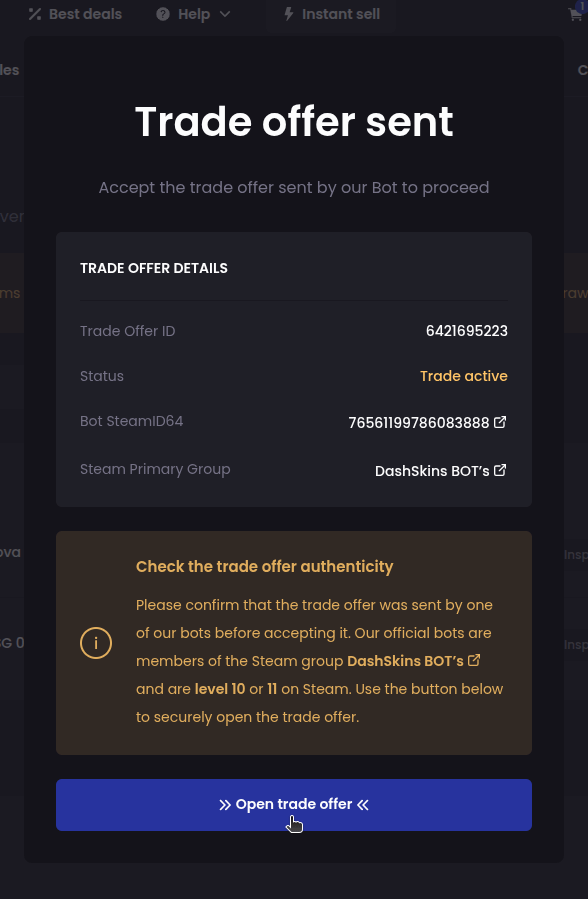588x899 pixels.
Task: Open the DashSkins BOT's Steam group link
Action: pos(435,469)
